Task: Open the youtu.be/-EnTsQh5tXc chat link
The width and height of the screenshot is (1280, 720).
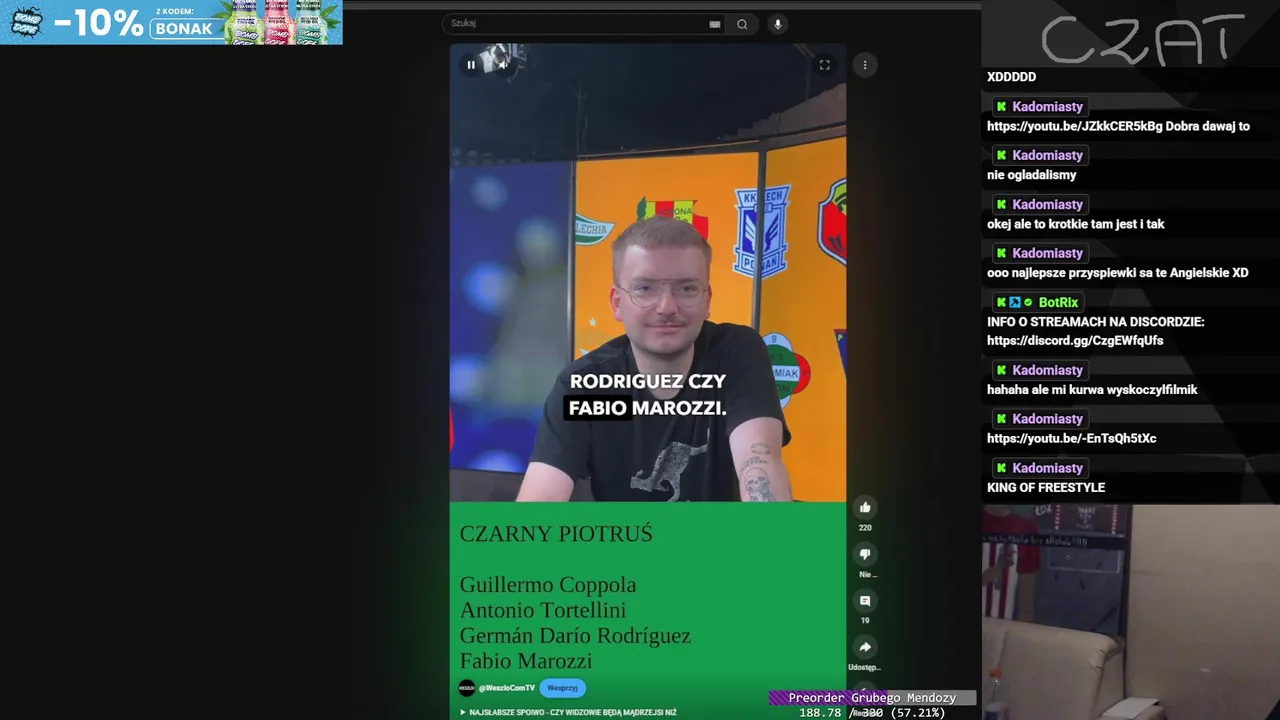Action: pyautogui.click(x=1071, y=439)
